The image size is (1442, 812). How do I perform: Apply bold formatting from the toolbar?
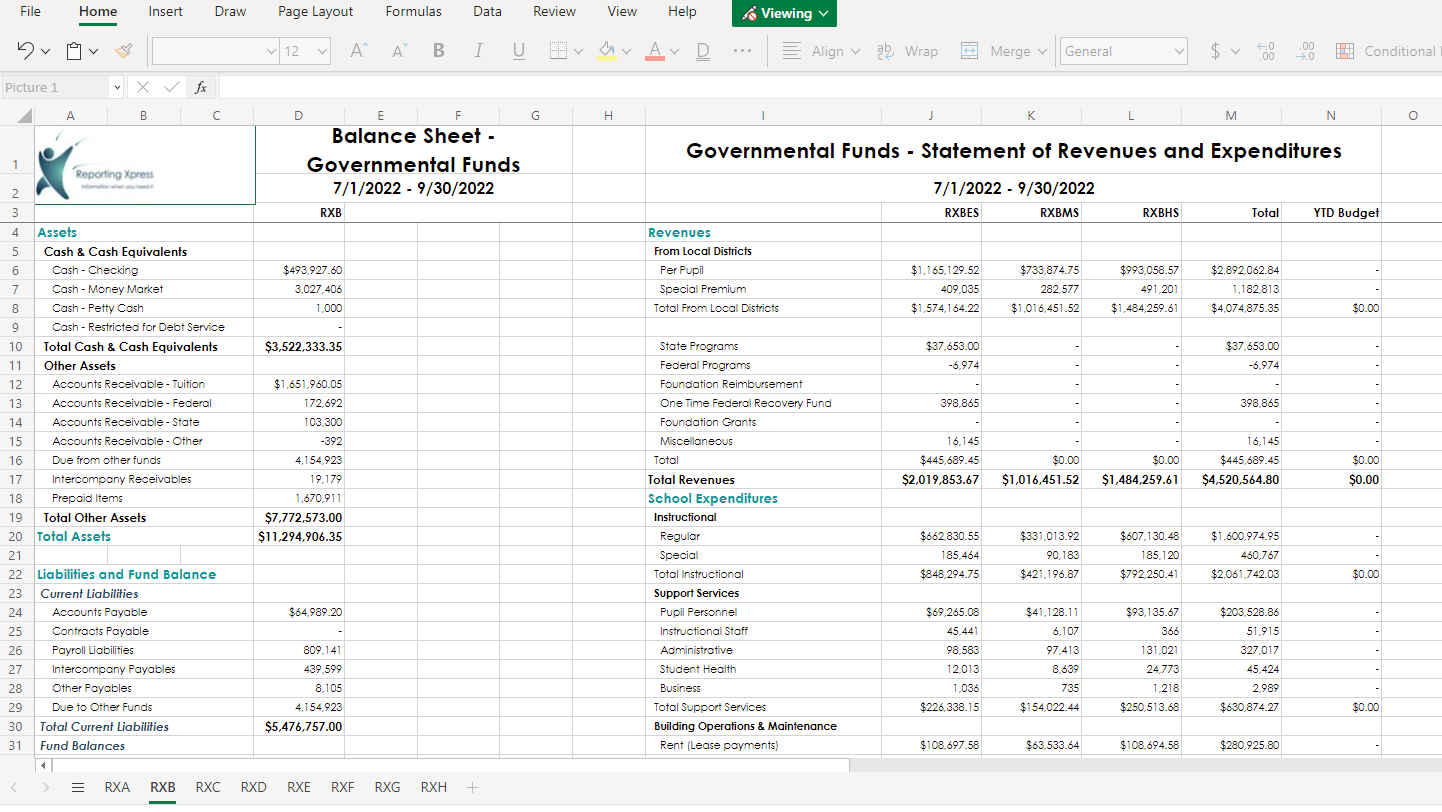[438, 50]
